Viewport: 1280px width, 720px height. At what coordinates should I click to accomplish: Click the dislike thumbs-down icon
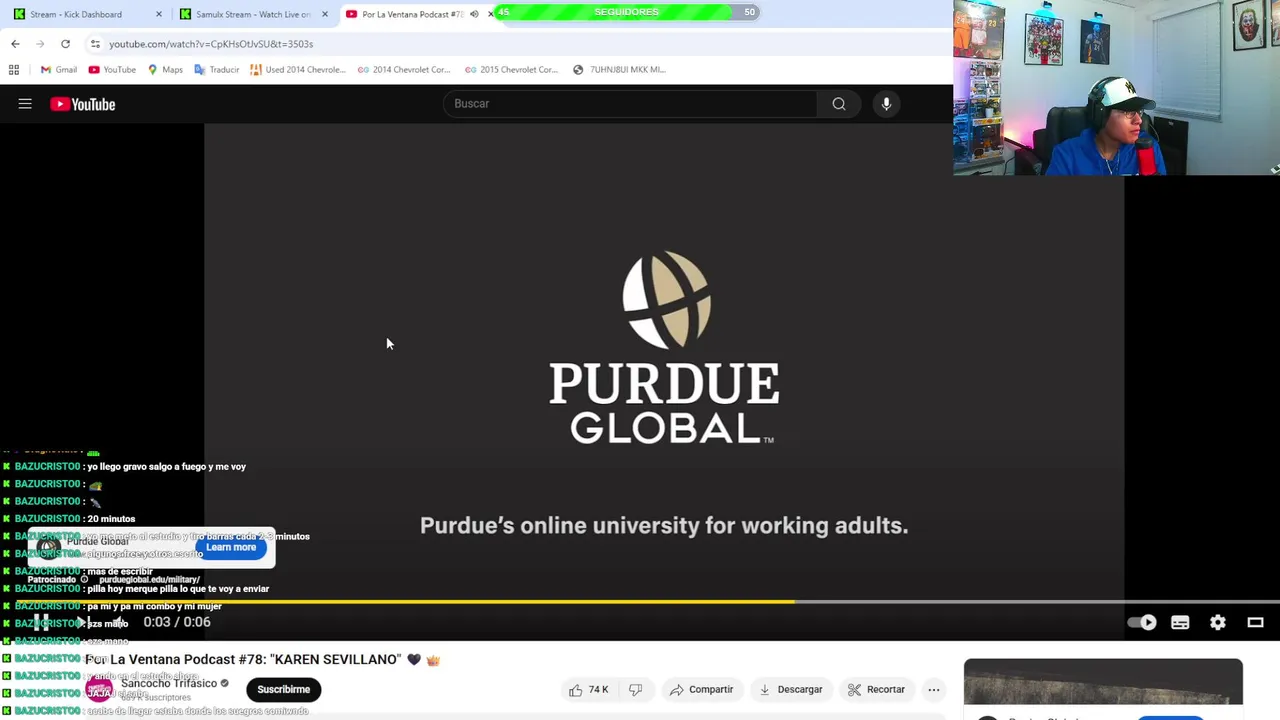pyautogui.click(x=635, y=690)
